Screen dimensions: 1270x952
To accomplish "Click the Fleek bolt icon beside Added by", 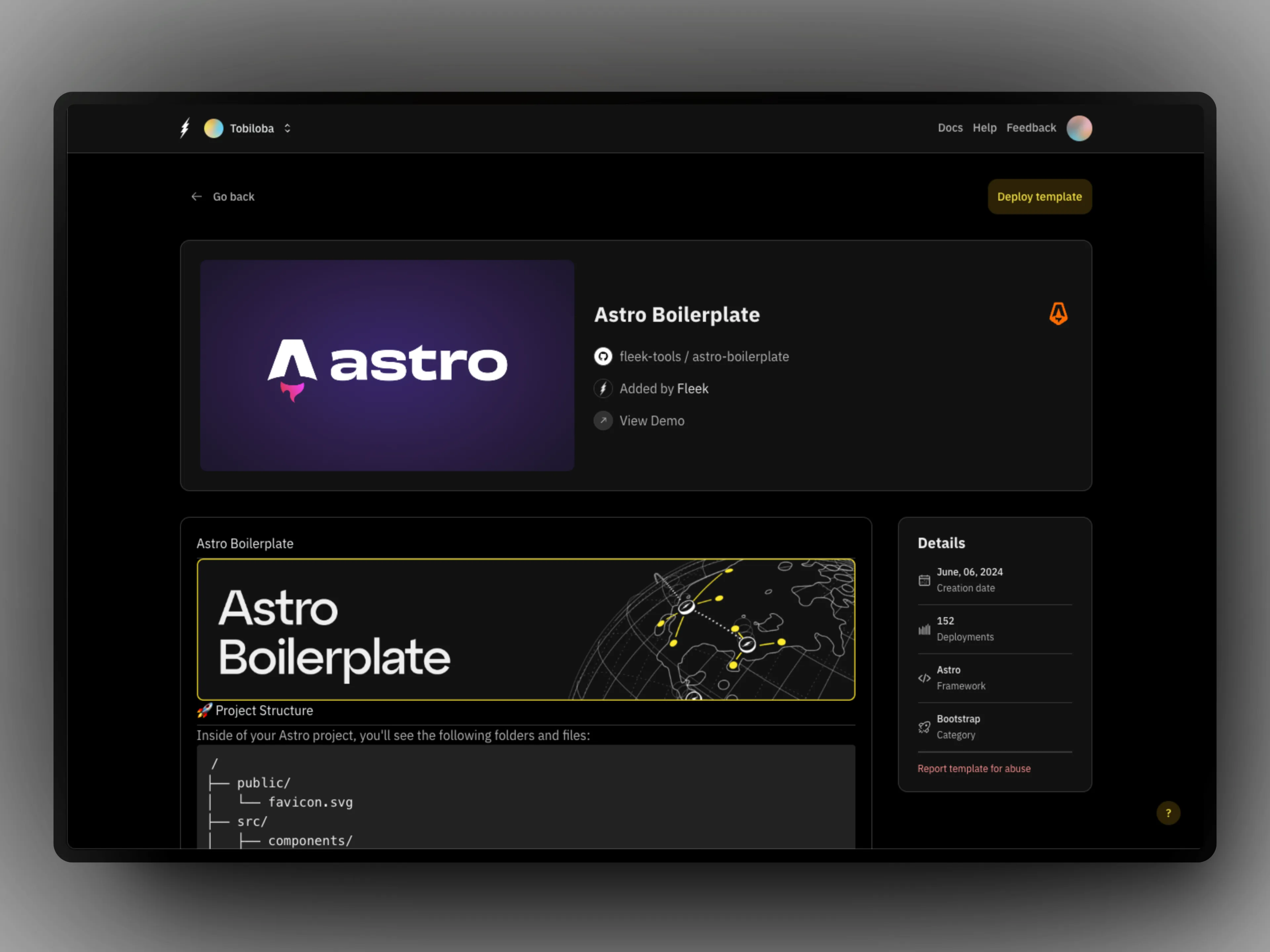I will pos(603,388).
